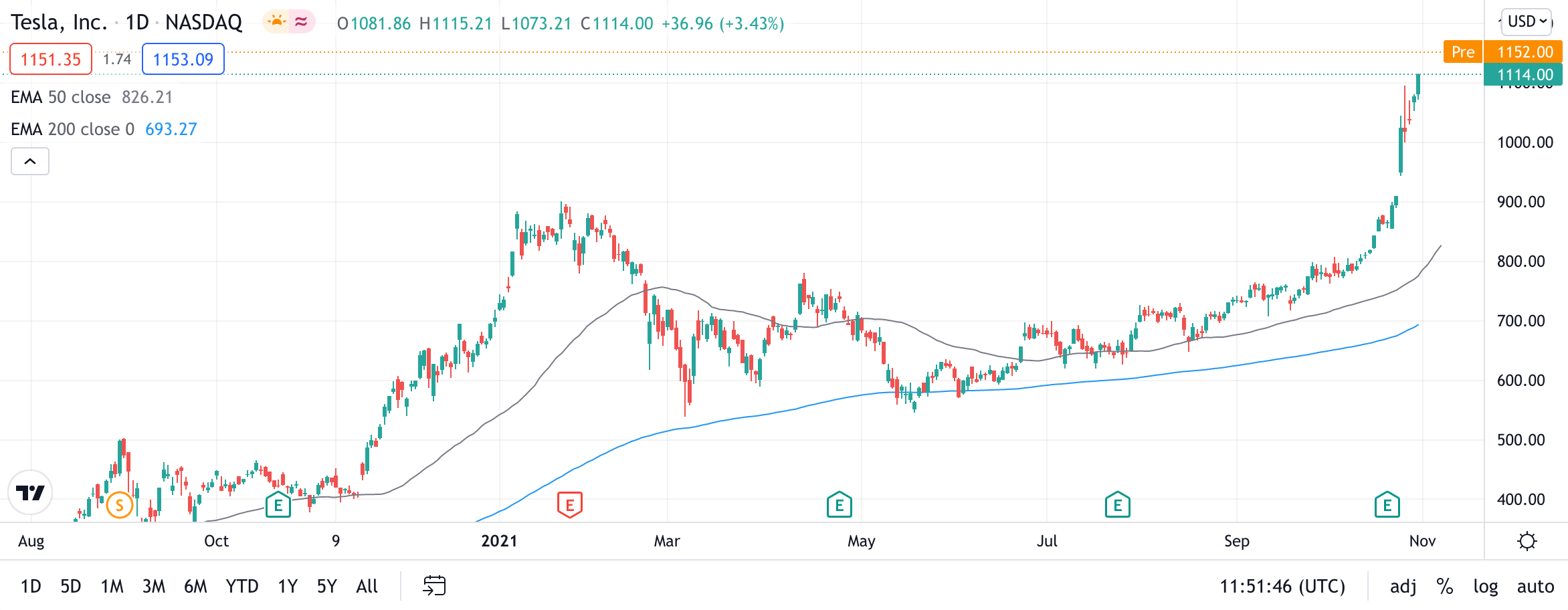Viewport: 1568px width, 610px height.
Task: Click the 500.00 price axis label
Action: tap(1521, 440)
